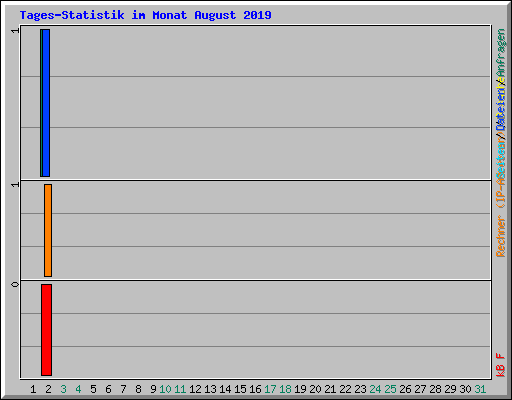Click green day label 10 on the x-axis

(x=165, y=389)
